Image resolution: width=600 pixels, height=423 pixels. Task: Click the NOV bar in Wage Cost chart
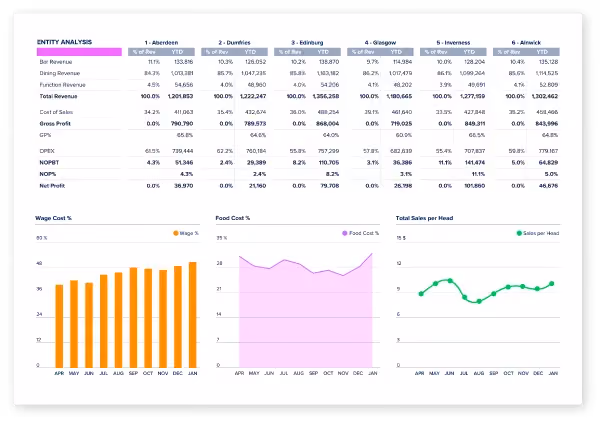click(x=163, y=319)
